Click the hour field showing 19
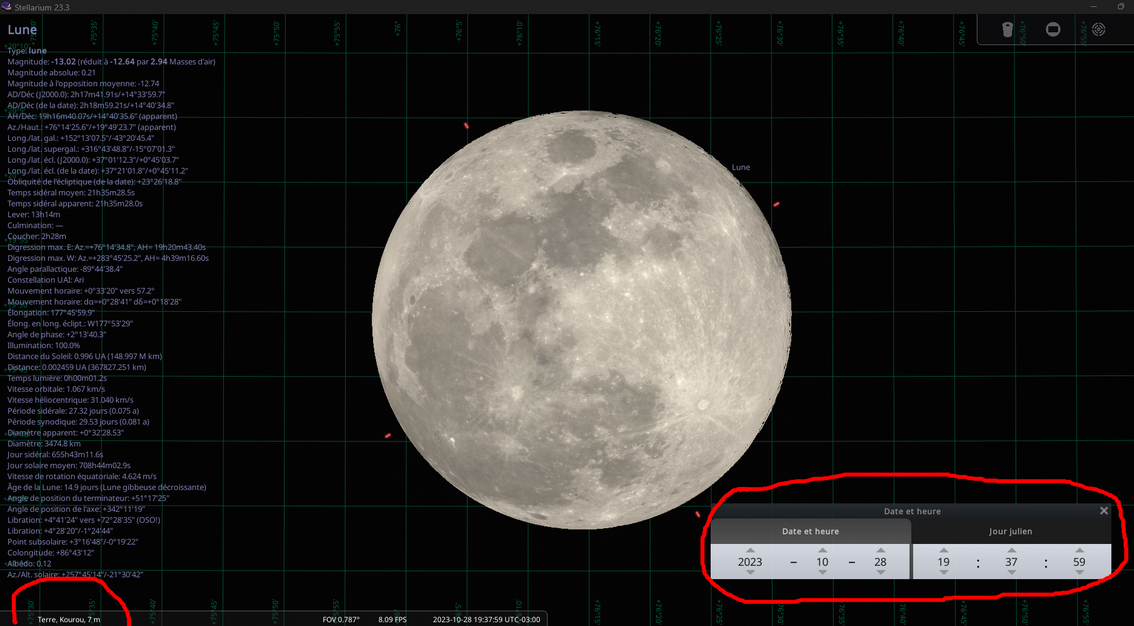This screenshot has height=626, width=1134. click(943, 562)
